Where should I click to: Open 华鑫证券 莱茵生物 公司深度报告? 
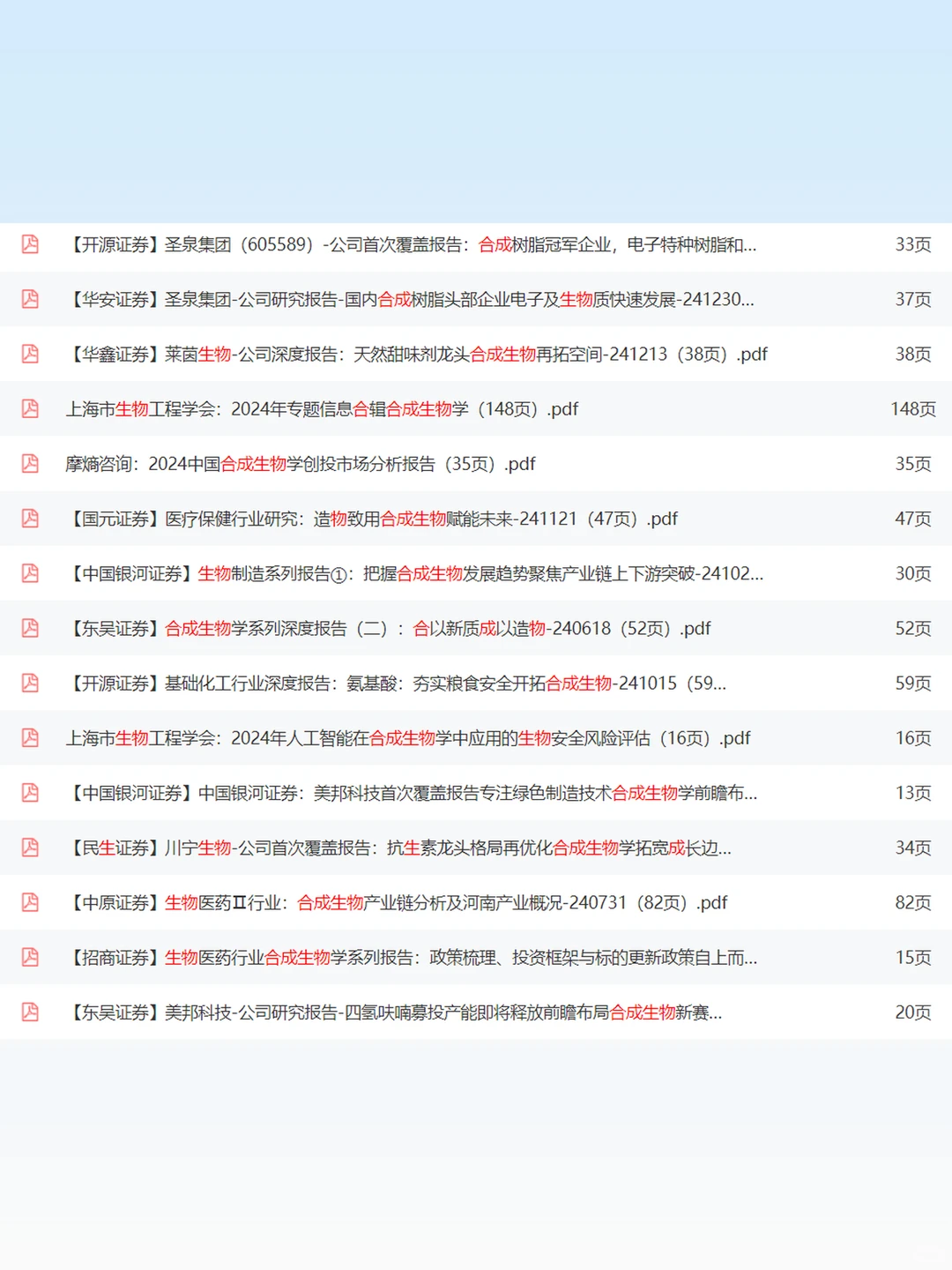coord(417,354)
